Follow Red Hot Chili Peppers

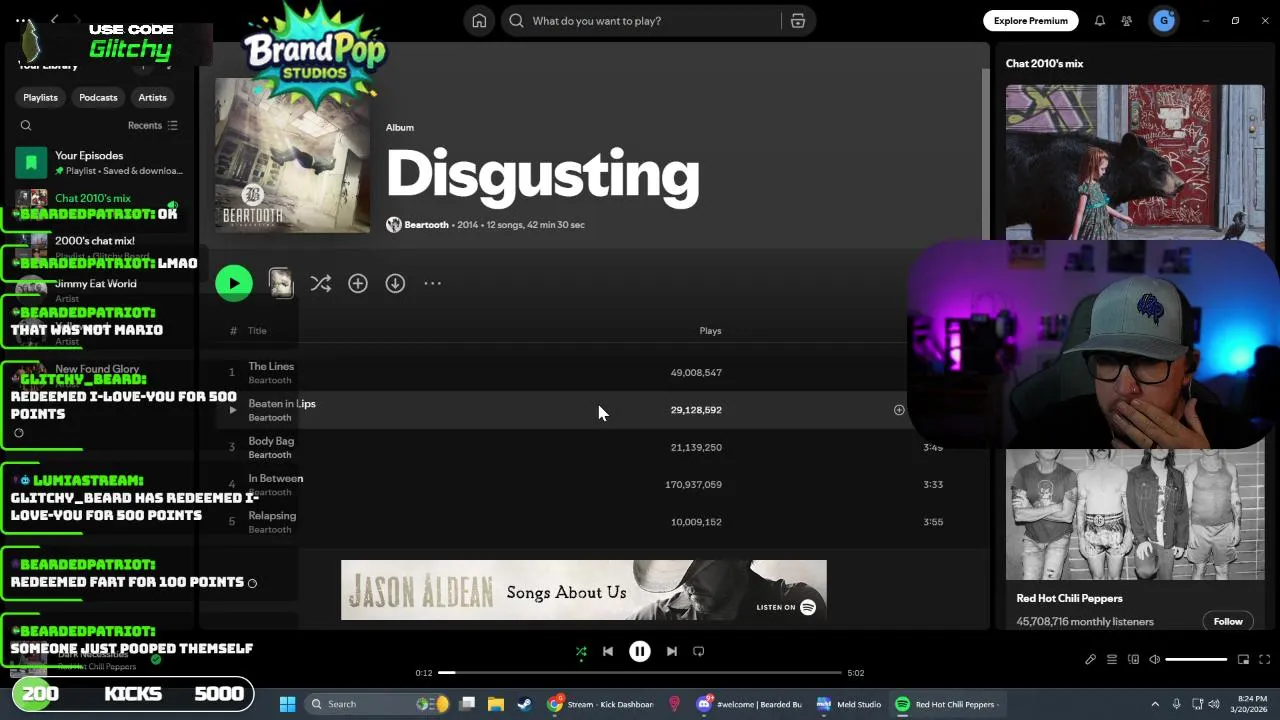pos(1228,622)
